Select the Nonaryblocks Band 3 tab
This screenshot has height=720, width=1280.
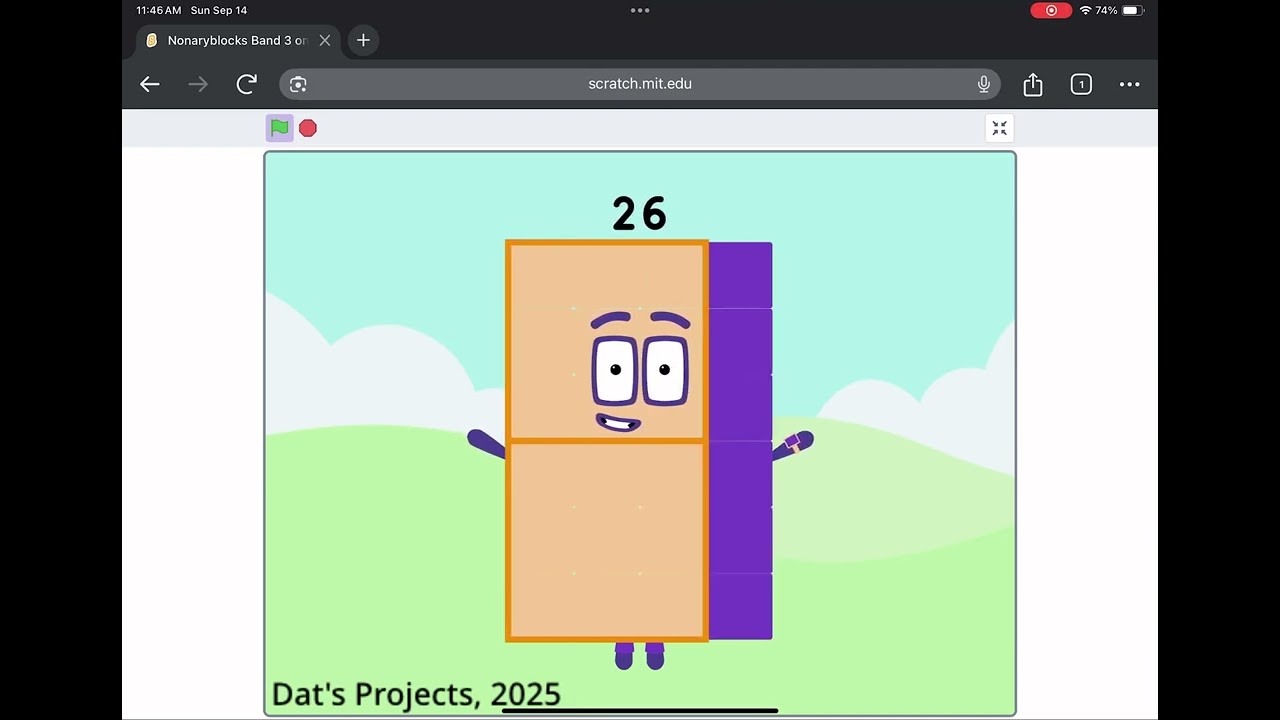(x=238, y=40)
